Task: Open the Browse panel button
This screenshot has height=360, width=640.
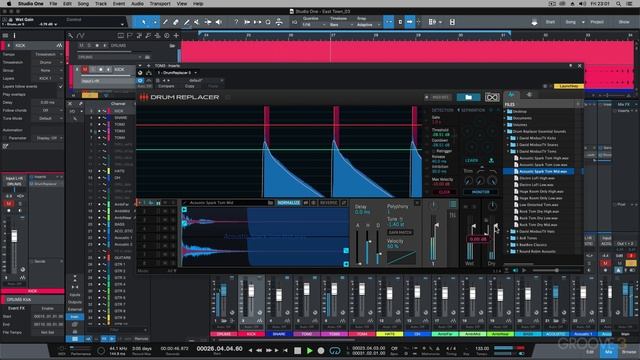Action: click(629, 351)
